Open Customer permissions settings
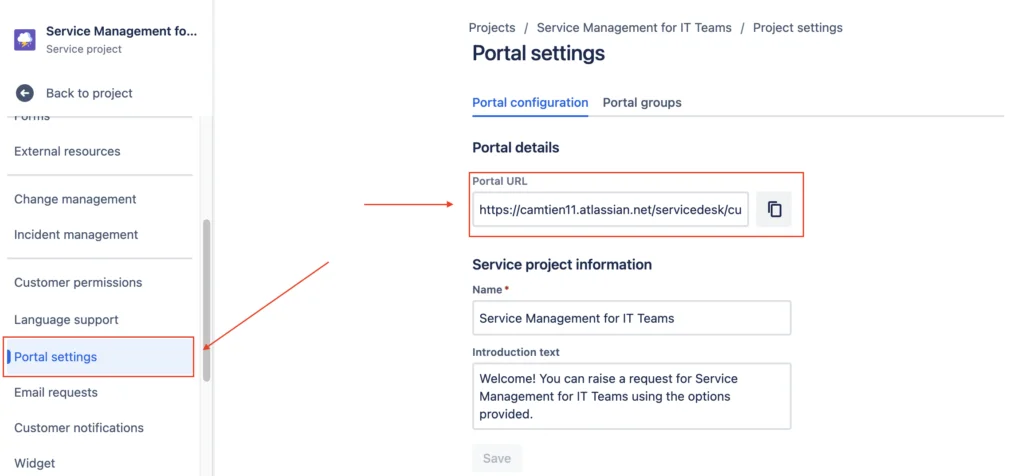The width and height of the screenshot is (1020, 476). coord(78,283)
